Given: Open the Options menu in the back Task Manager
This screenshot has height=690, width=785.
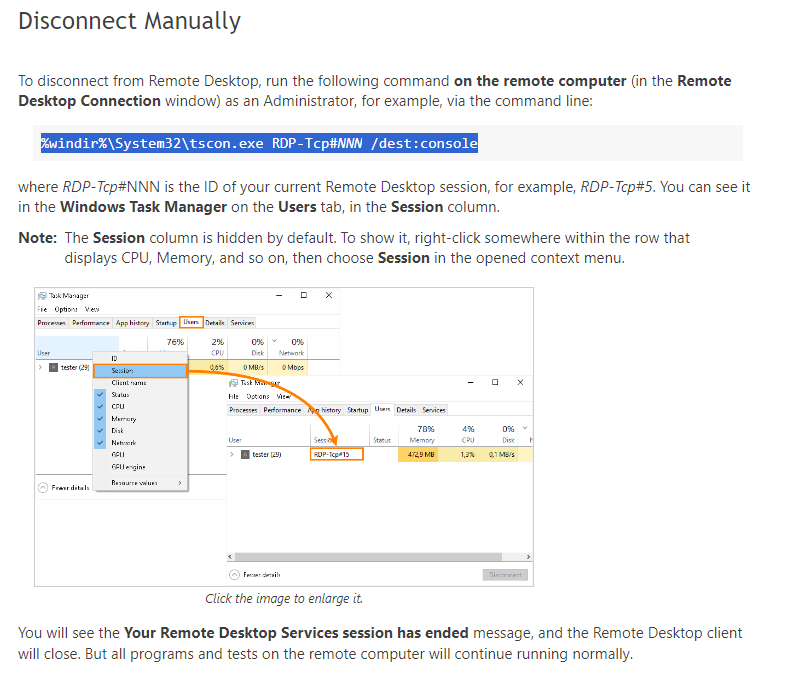Looking at the screenshot, I should click(x=66, y=309).
